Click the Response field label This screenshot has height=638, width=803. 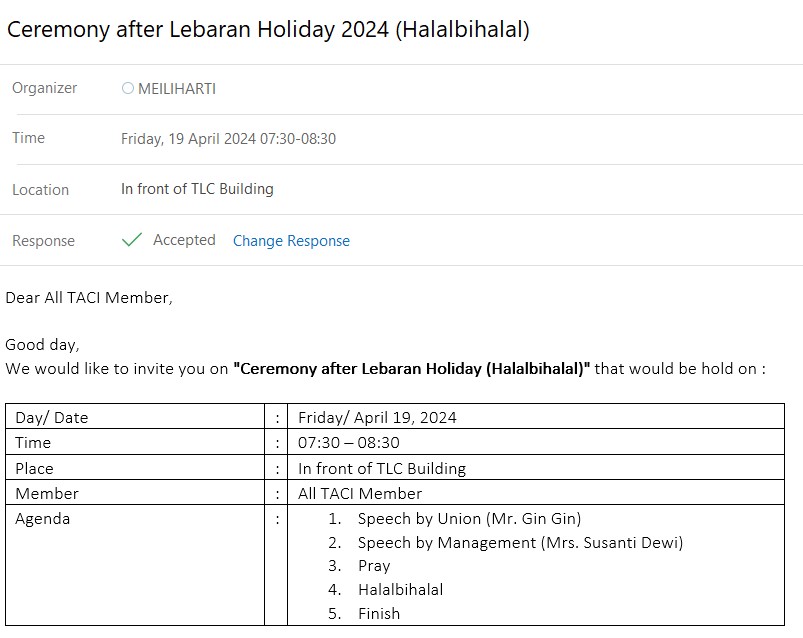(43, 241)
